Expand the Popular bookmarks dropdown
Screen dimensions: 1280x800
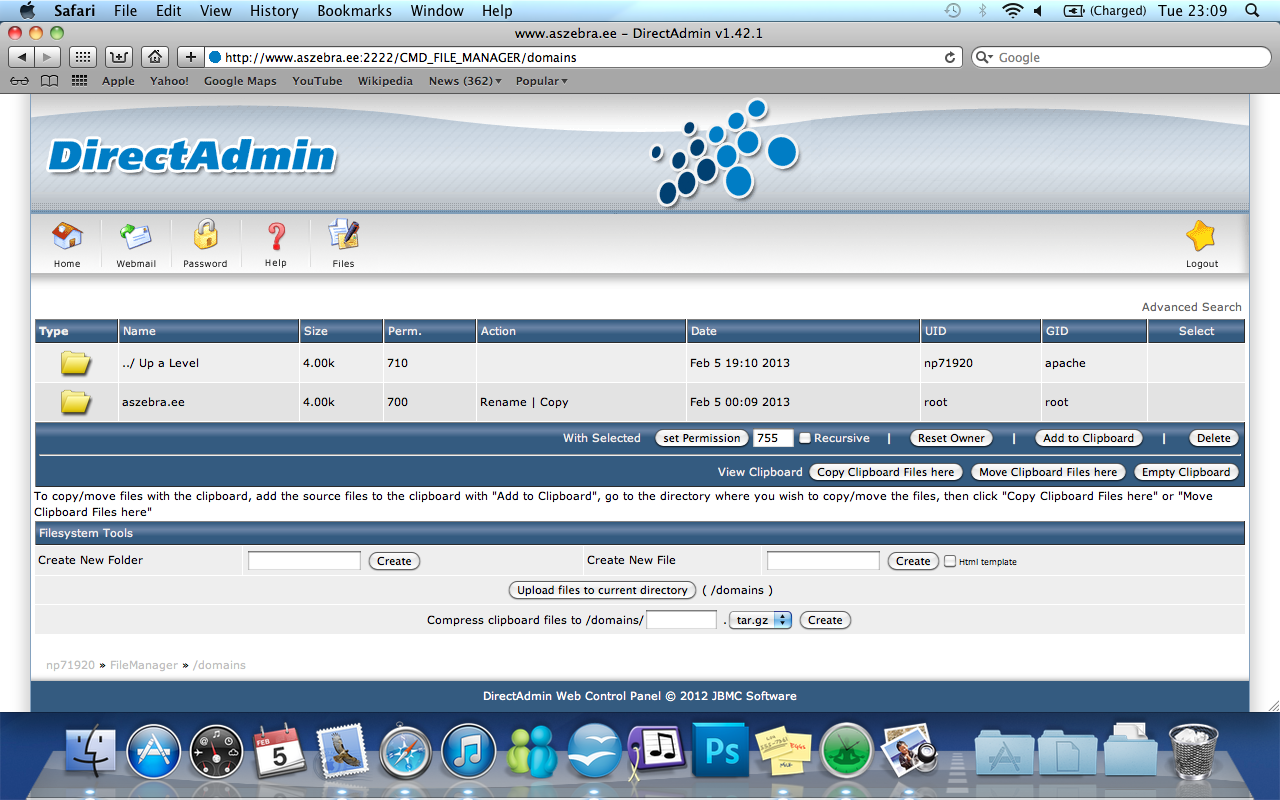point(541,81)
